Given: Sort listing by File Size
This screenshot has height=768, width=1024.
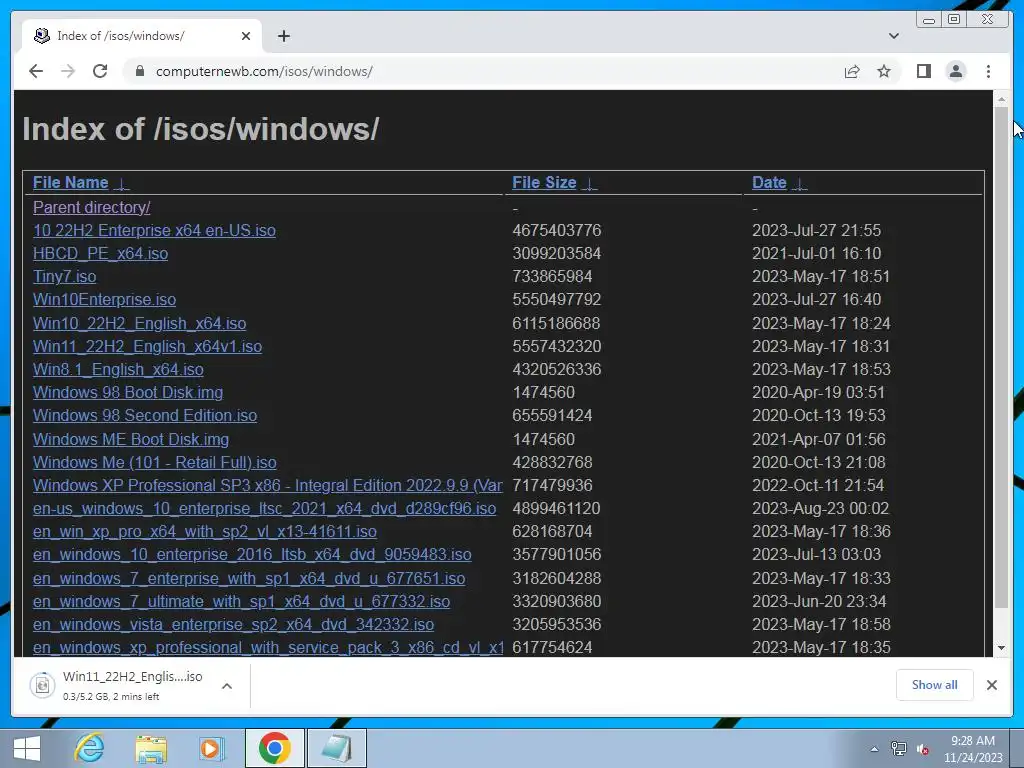Looking at the screenshot, I should pyautogui.click(x=544, y=182).
